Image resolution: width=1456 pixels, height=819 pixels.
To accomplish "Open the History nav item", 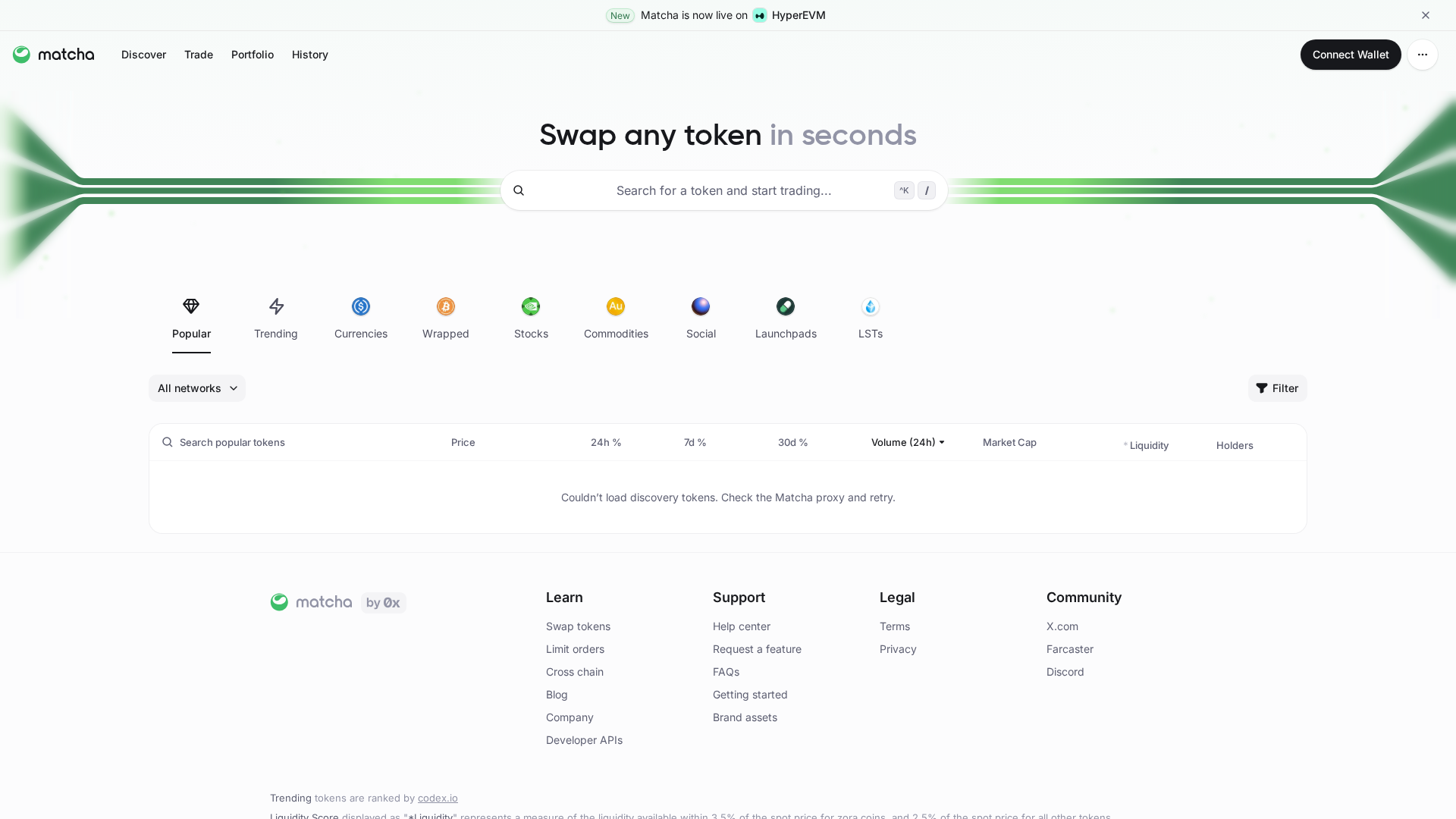I will pyautogui.click(x=310, y=55).
